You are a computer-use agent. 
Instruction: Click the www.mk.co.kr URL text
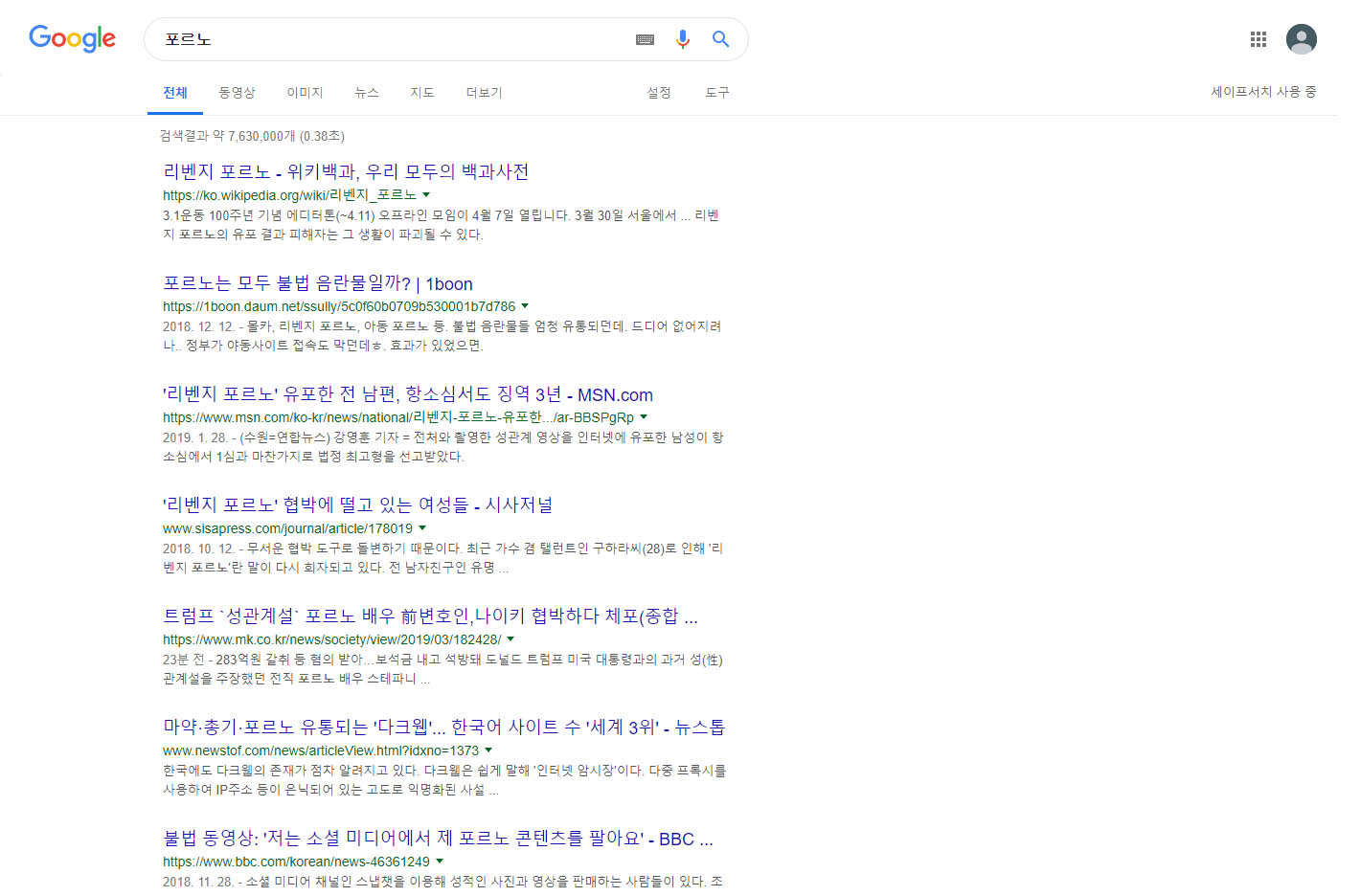click(331, 639)
